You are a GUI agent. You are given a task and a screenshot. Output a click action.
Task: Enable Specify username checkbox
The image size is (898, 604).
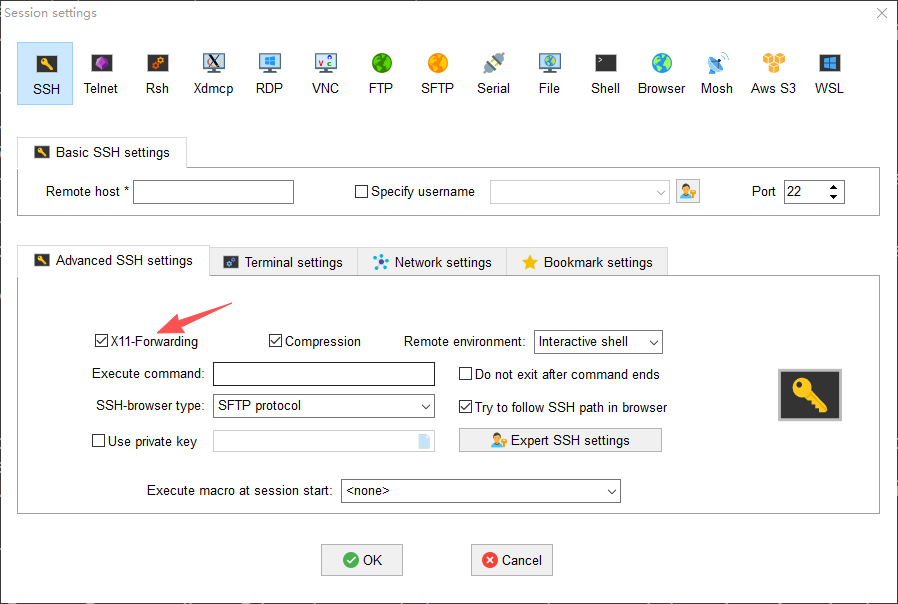pos(361,192)
